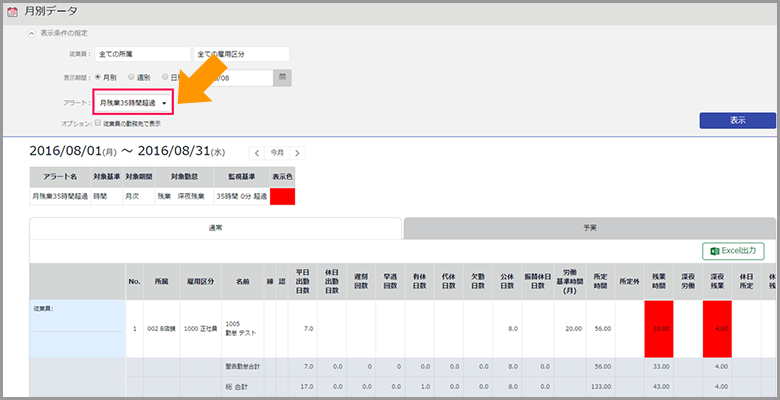Image resolution: width=780 pixels, height=400 pixels.
Task: Collapse the 表示条件の指定 section
Action: (x=32, y=33)
